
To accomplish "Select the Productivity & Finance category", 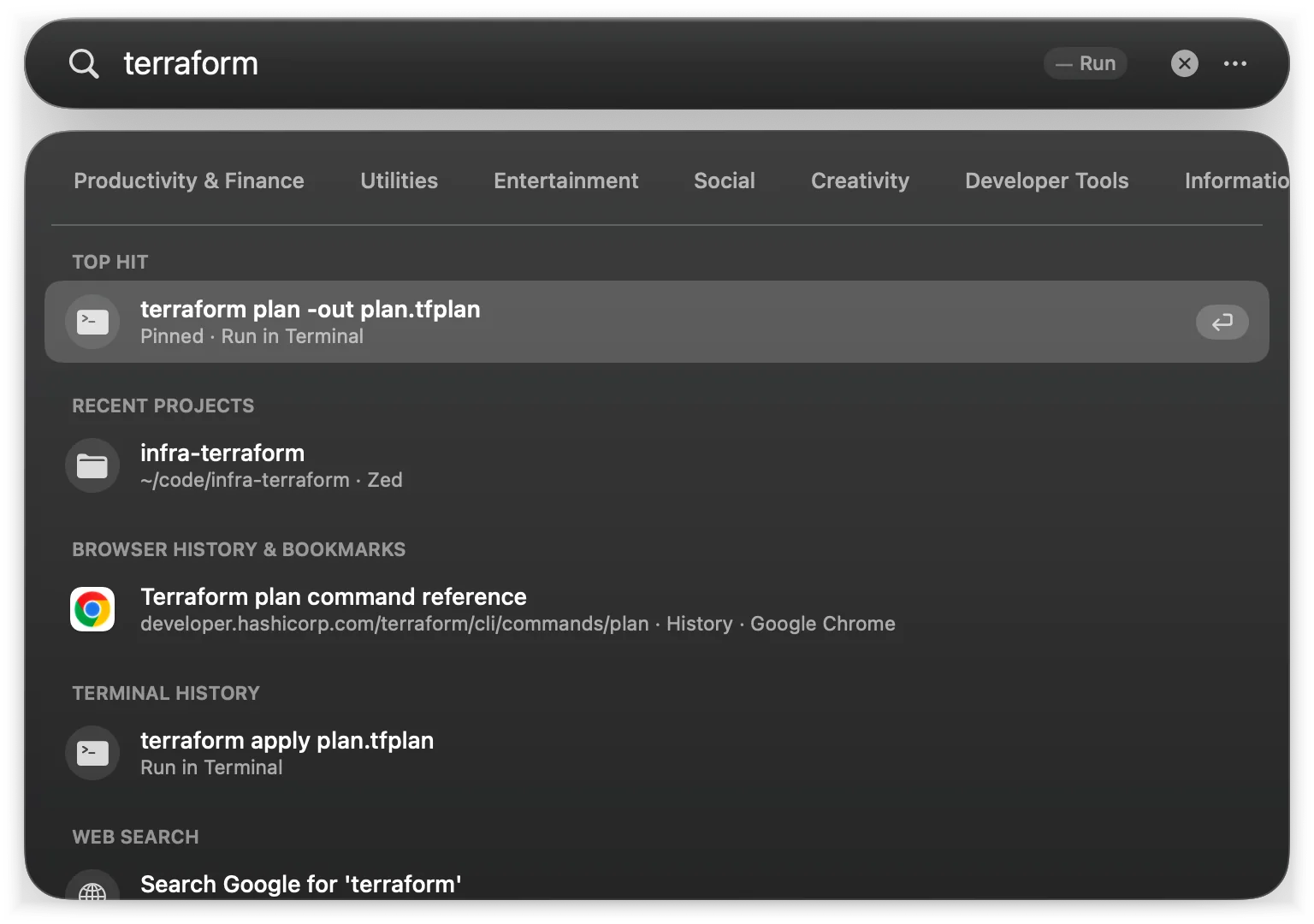I will (x=189, y=181).
